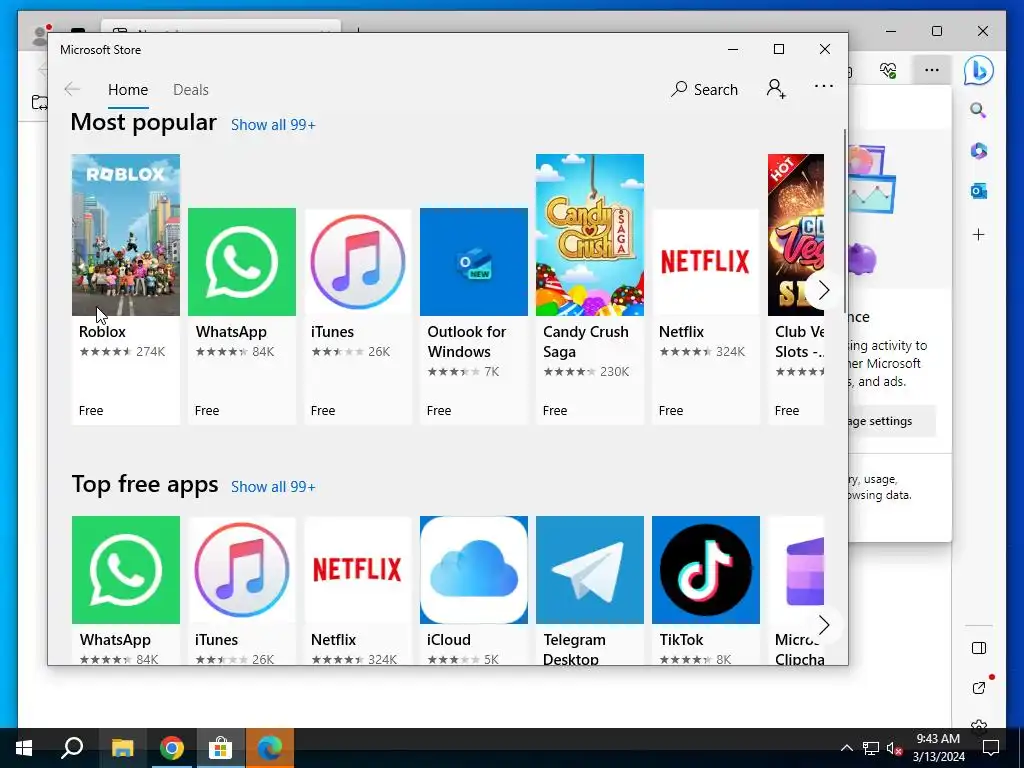This screenshot has height=768, width=1024.
Task: Switch to the Deals tab
Action: pos(191,89)
